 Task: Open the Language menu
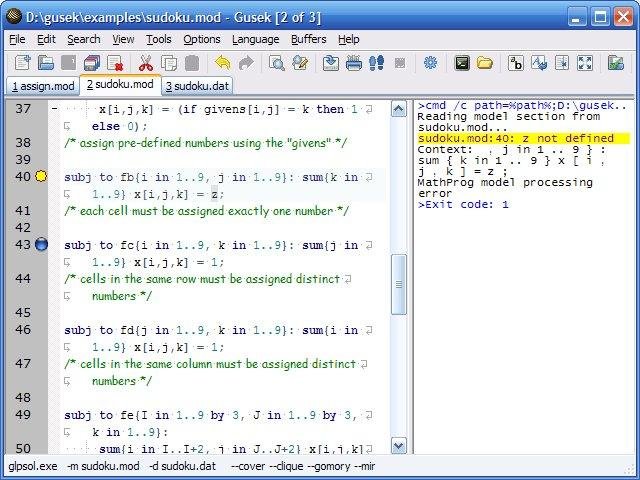(x=256, y=40)
